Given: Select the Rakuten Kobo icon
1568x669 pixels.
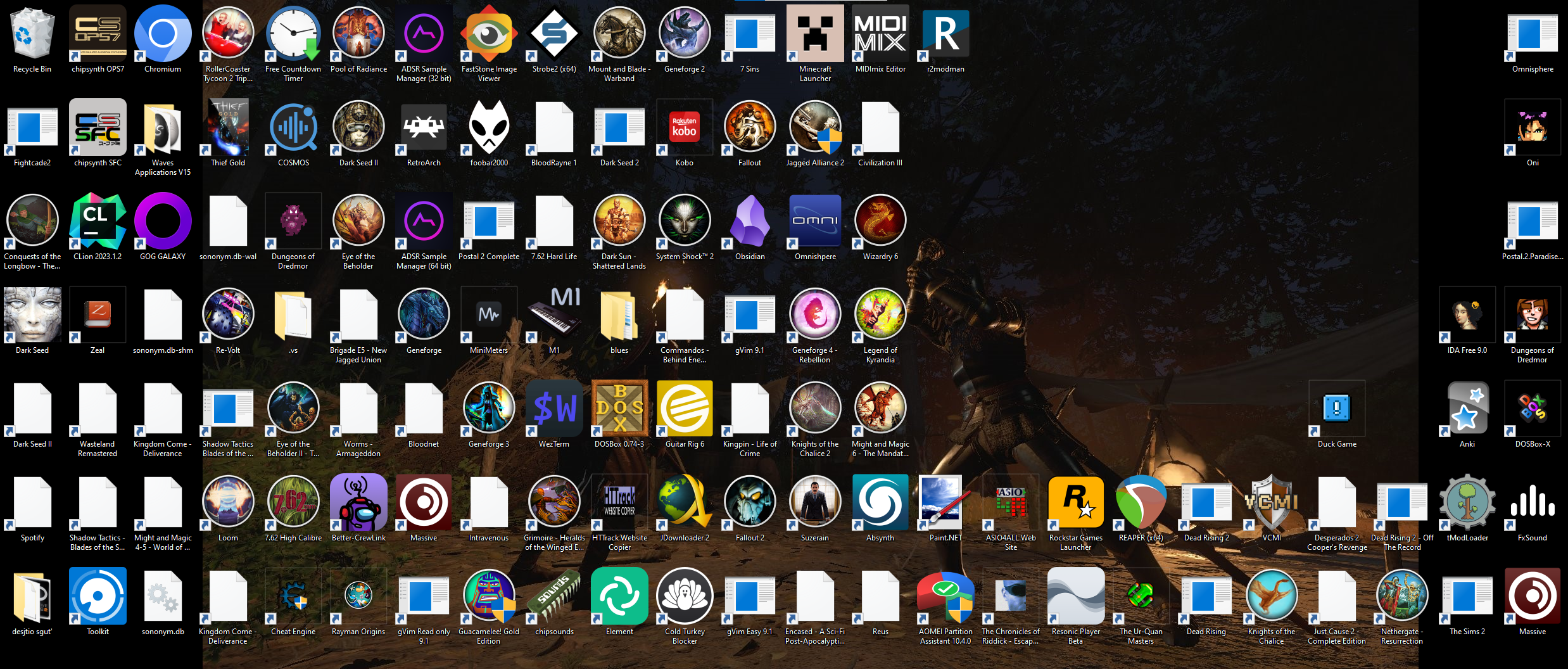Looking at the screenshot, I should click(x=685, y=127).
